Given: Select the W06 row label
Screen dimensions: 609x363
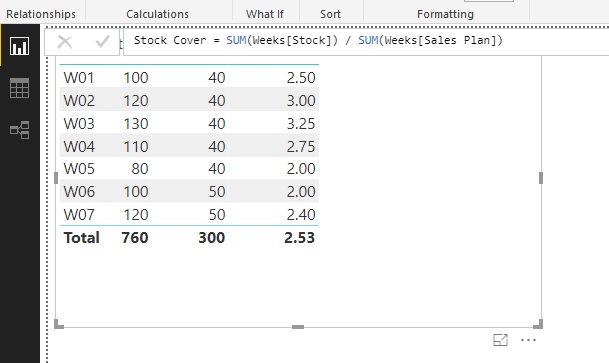Looking at the screenshot, I should (x=79, y=191).
